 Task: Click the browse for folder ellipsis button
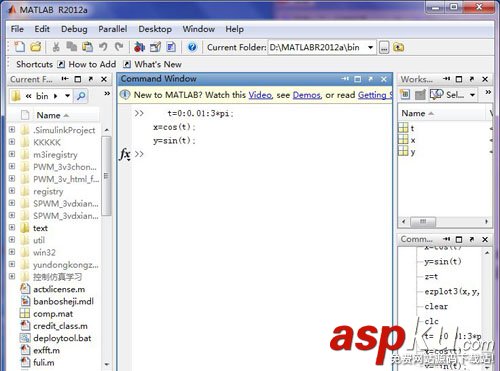pyautogui.click(x=384, y=47)
